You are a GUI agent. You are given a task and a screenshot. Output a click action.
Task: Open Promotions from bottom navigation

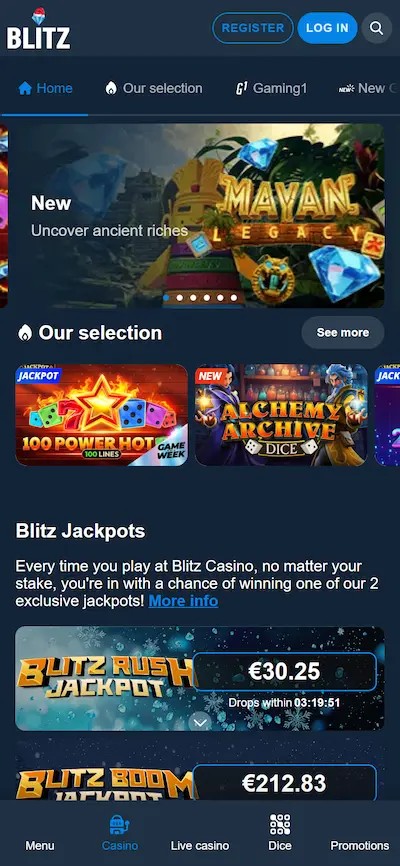pyautogui.click(x=360, y=845)
